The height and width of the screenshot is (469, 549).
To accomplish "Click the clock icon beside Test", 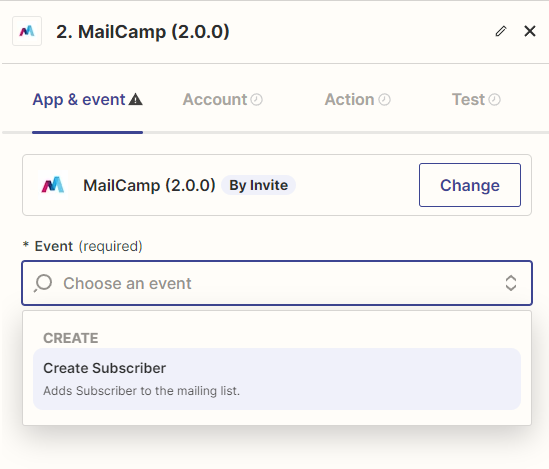I will pos(495,100).
